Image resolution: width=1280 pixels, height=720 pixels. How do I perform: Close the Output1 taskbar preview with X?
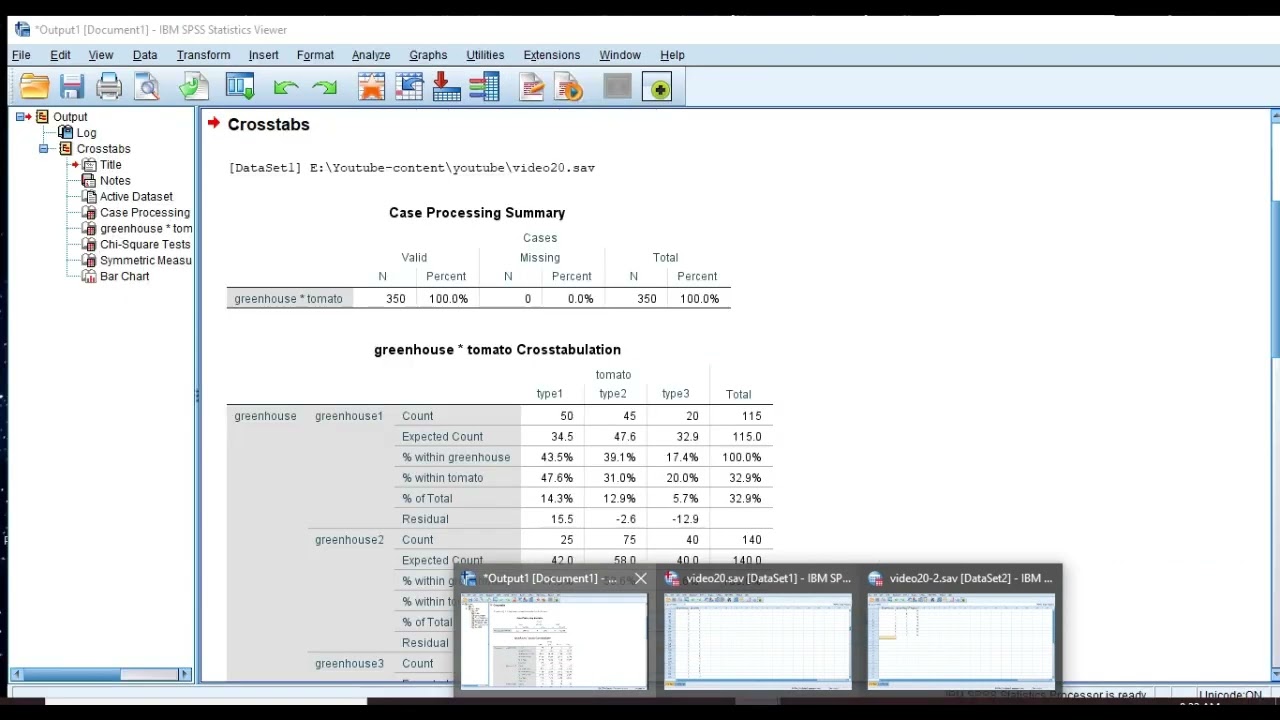coord(641,578)
